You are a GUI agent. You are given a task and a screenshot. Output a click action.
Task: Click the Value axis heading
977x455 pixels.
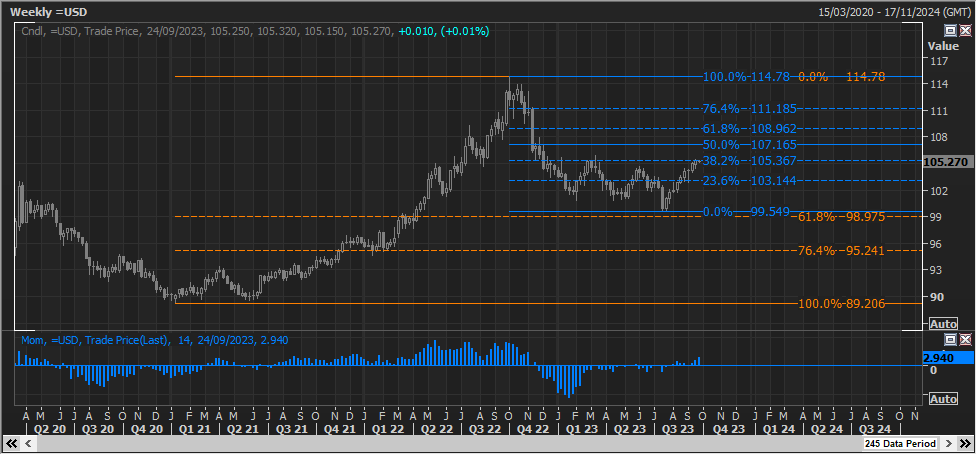click(943, 46)
